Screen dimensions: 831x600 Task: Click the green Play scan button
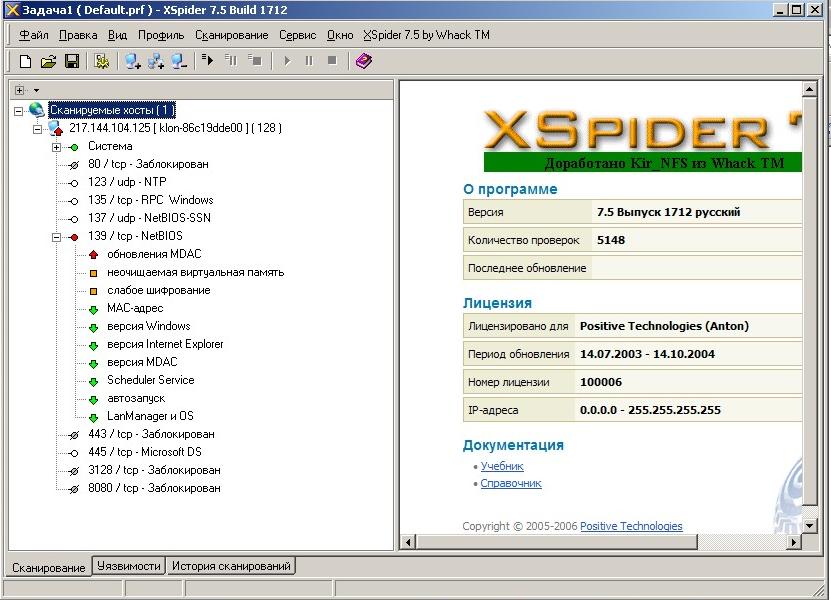[287, 61]
